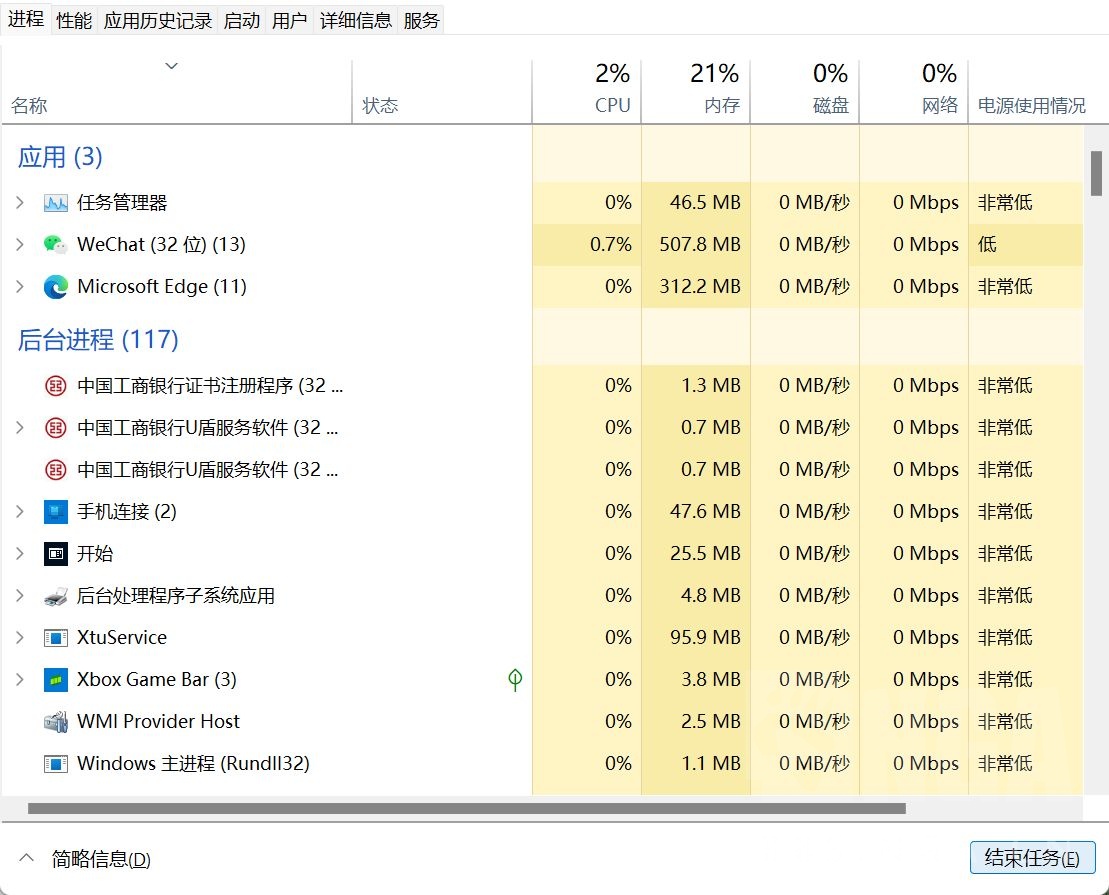Click the Windows 主进程 (Rundll32) icon

[x=56, y=763]
